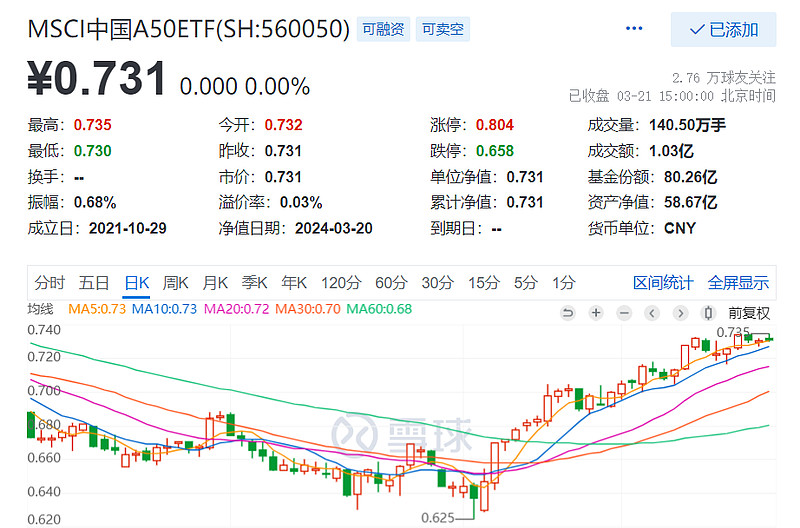Click the 可卖空 tag
The image size is (800, 528).
442,29
